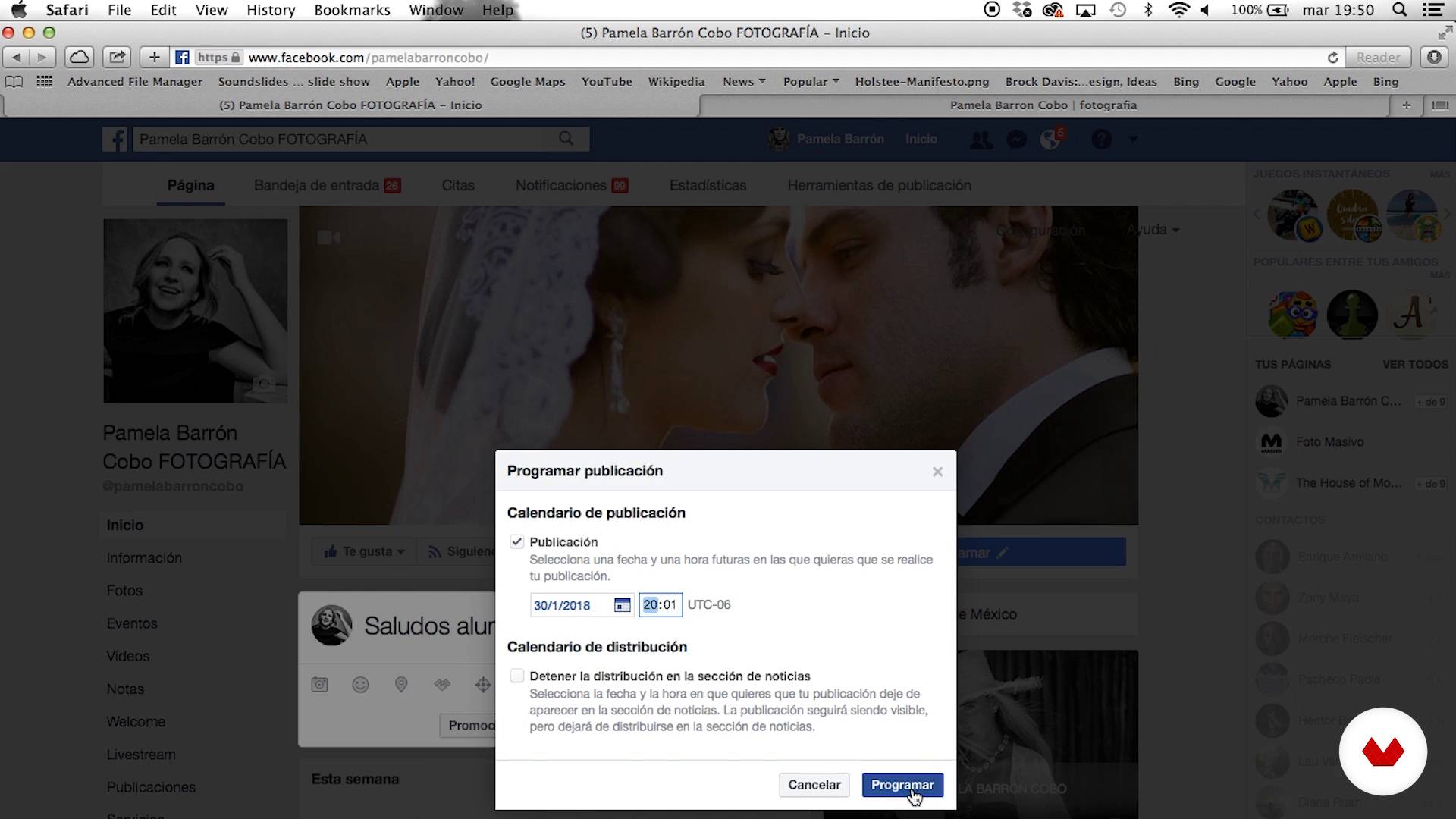
Task: Open Herramientas de publicación tab
Action: point(879,185)
